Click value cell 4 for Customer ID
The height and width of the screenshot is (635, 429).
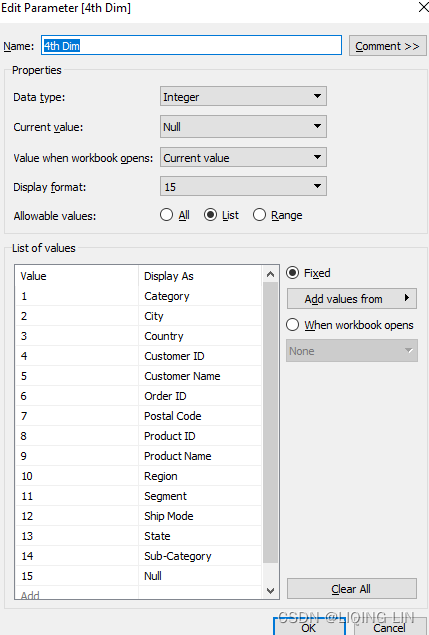(77, 356)
